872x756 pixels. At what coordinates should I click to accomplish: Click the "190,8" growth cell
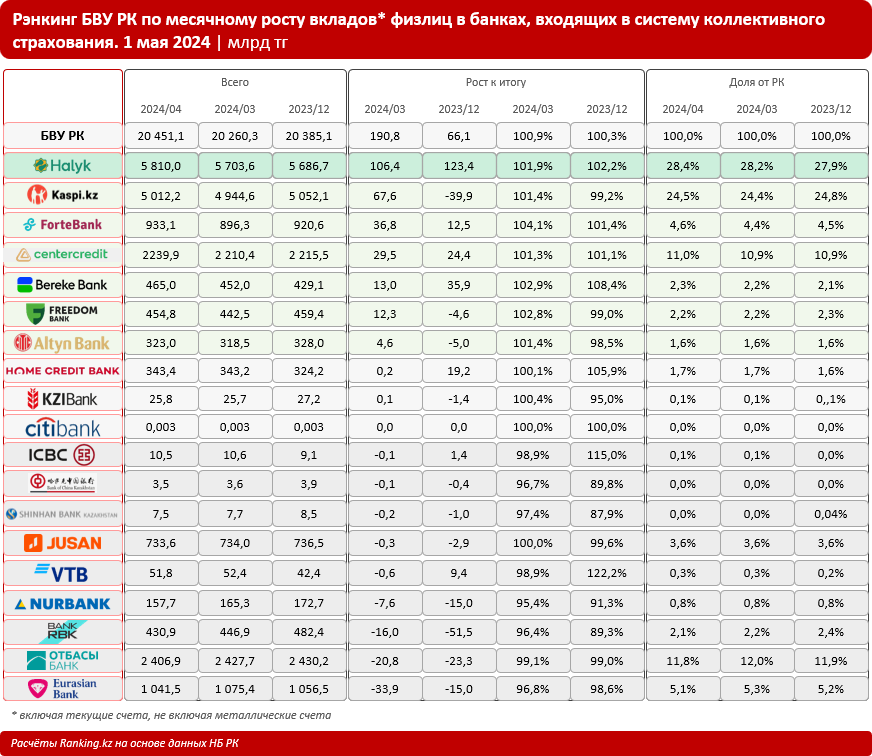(x=385, y=136)
